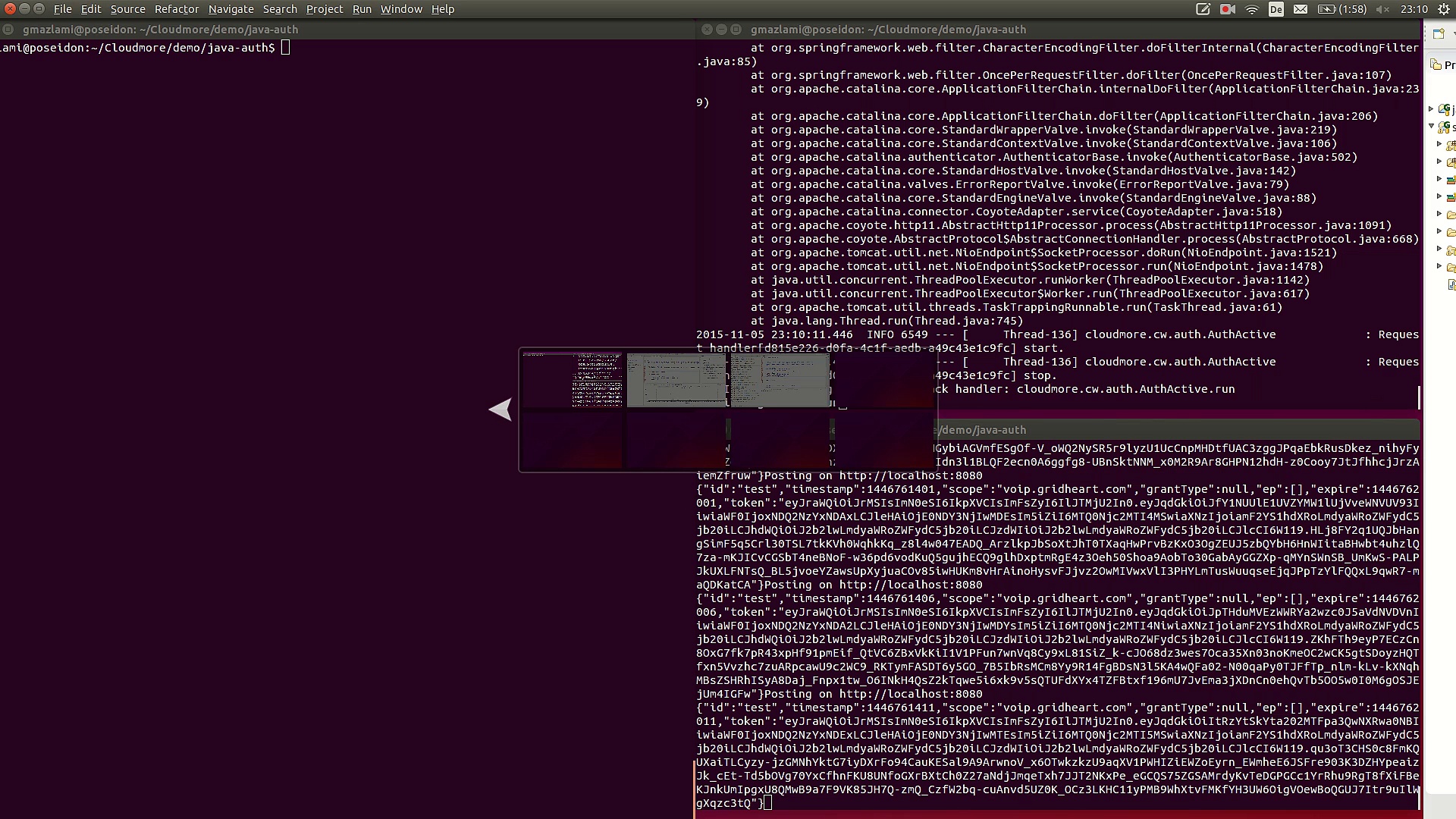Expand the first source folder under project
The height and width of the screenshot is (819, 1456).
coord(1439,144)
